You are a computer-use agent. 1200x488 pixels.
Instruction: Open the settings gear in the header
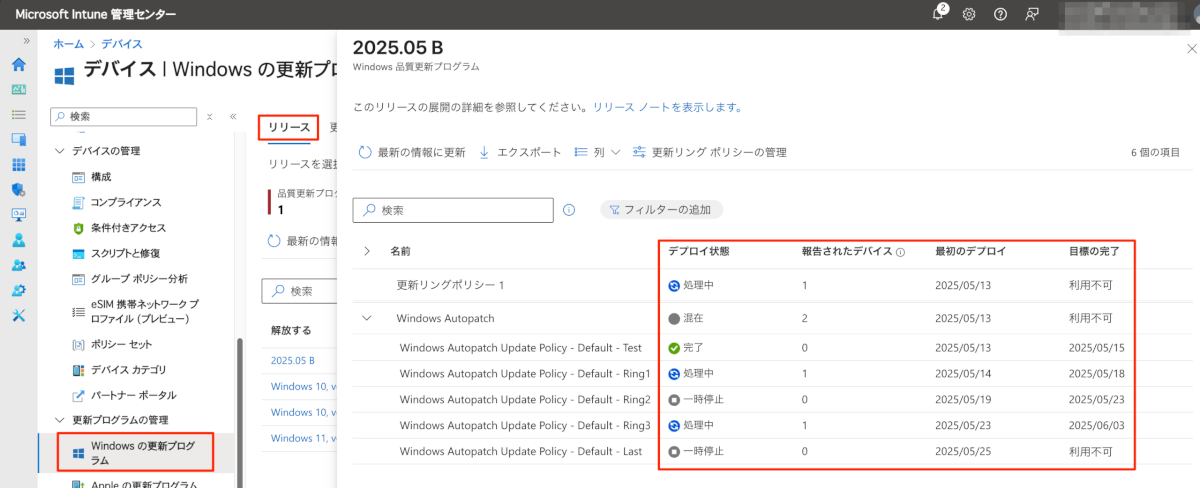969,14
